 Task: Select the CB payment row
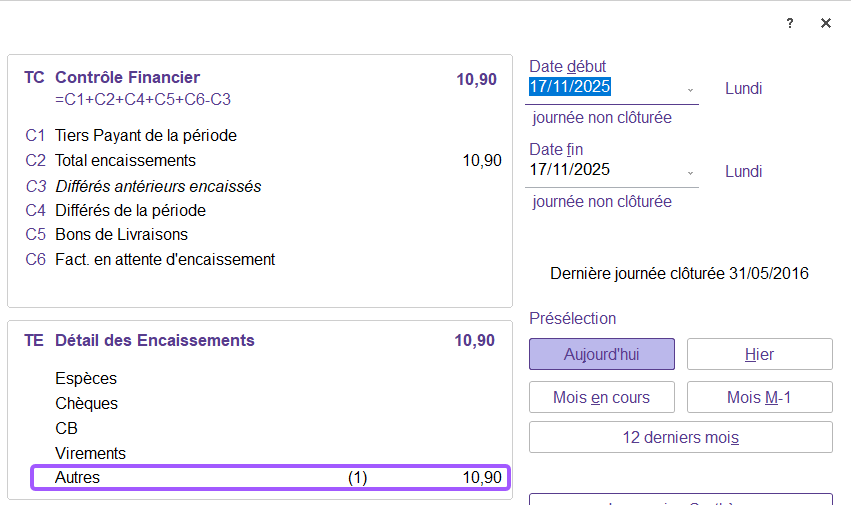(66, 428)
